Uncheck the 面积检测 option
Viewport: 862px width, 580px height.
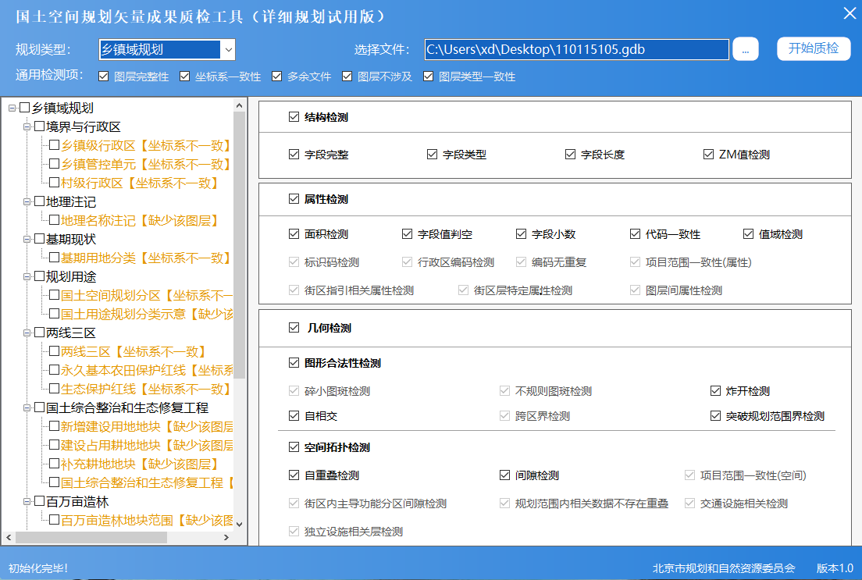pyautogui.click(x=294, y=234)
